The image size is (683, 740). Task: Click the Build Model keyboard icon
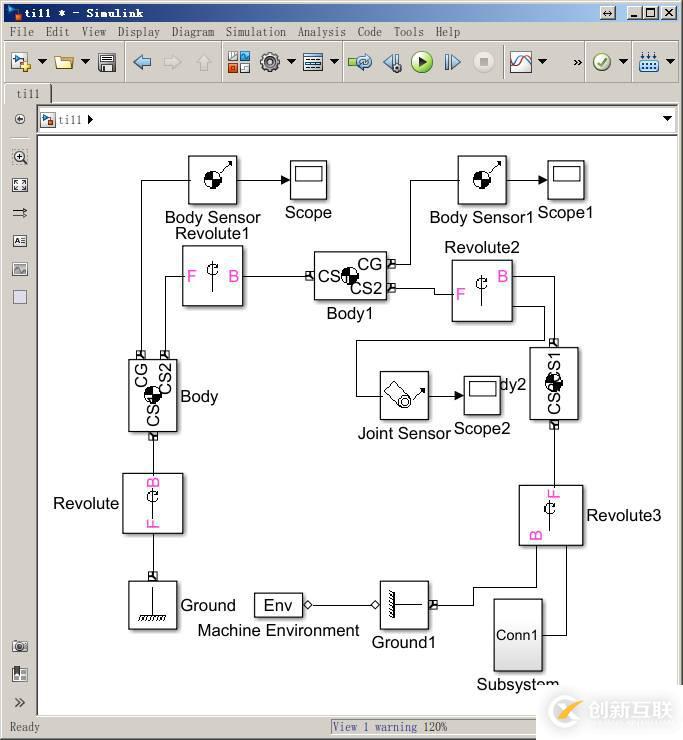tap(649, 62)
